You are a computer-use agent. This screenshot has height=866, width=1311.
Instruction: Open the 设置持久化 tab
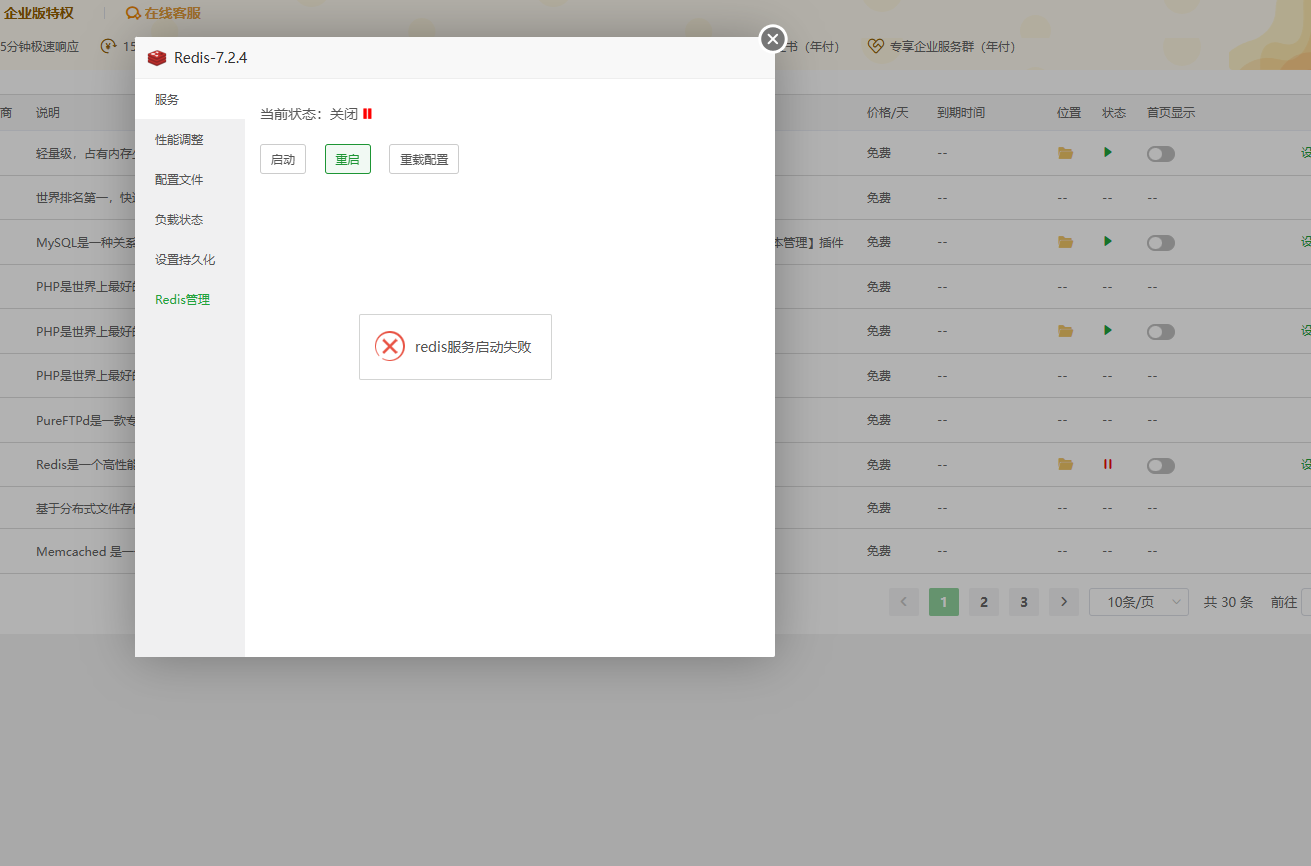pos(190,259)
